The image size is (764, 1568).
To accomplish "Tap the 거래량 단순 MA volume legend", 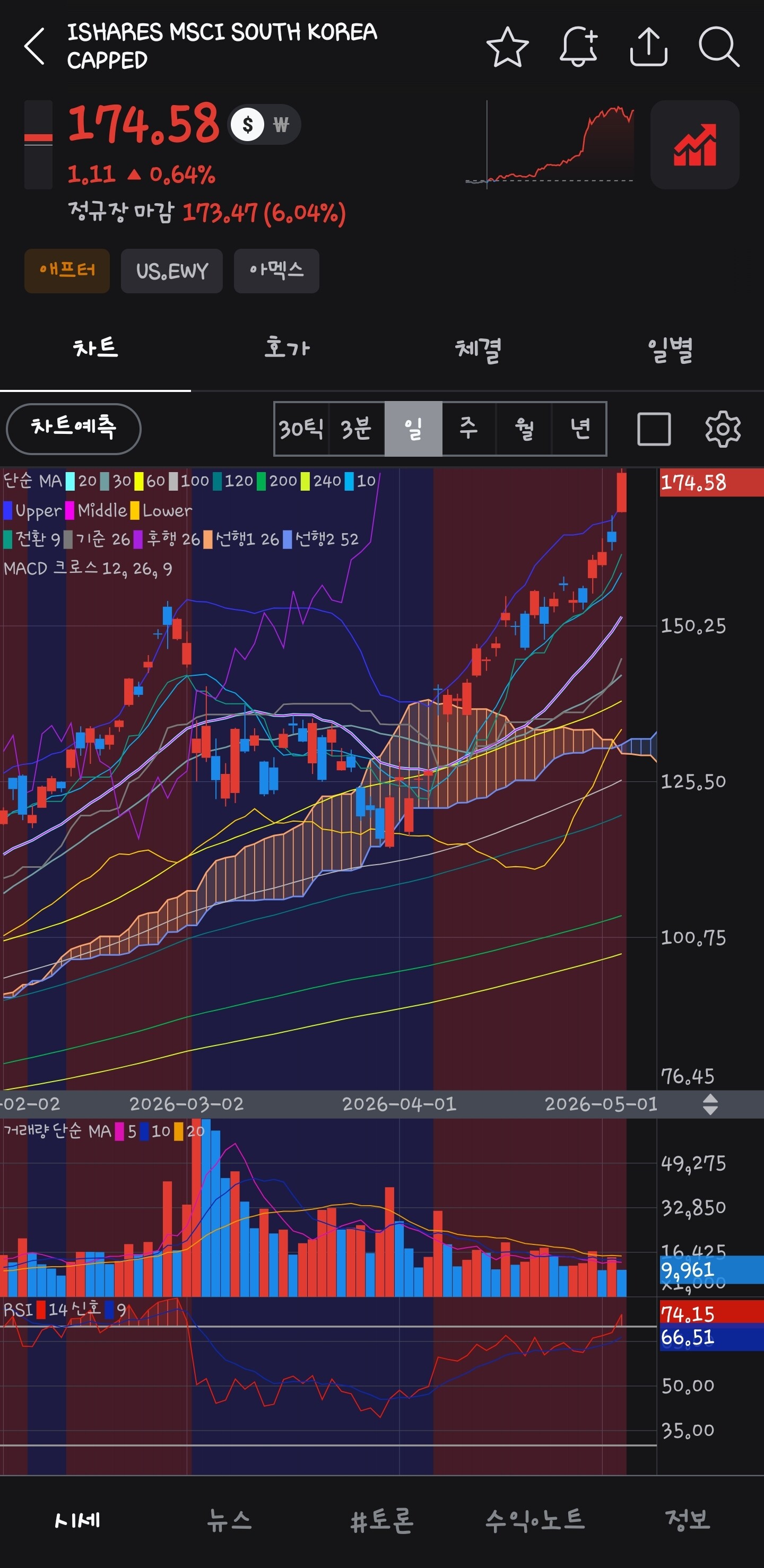I will point(104,1131).
